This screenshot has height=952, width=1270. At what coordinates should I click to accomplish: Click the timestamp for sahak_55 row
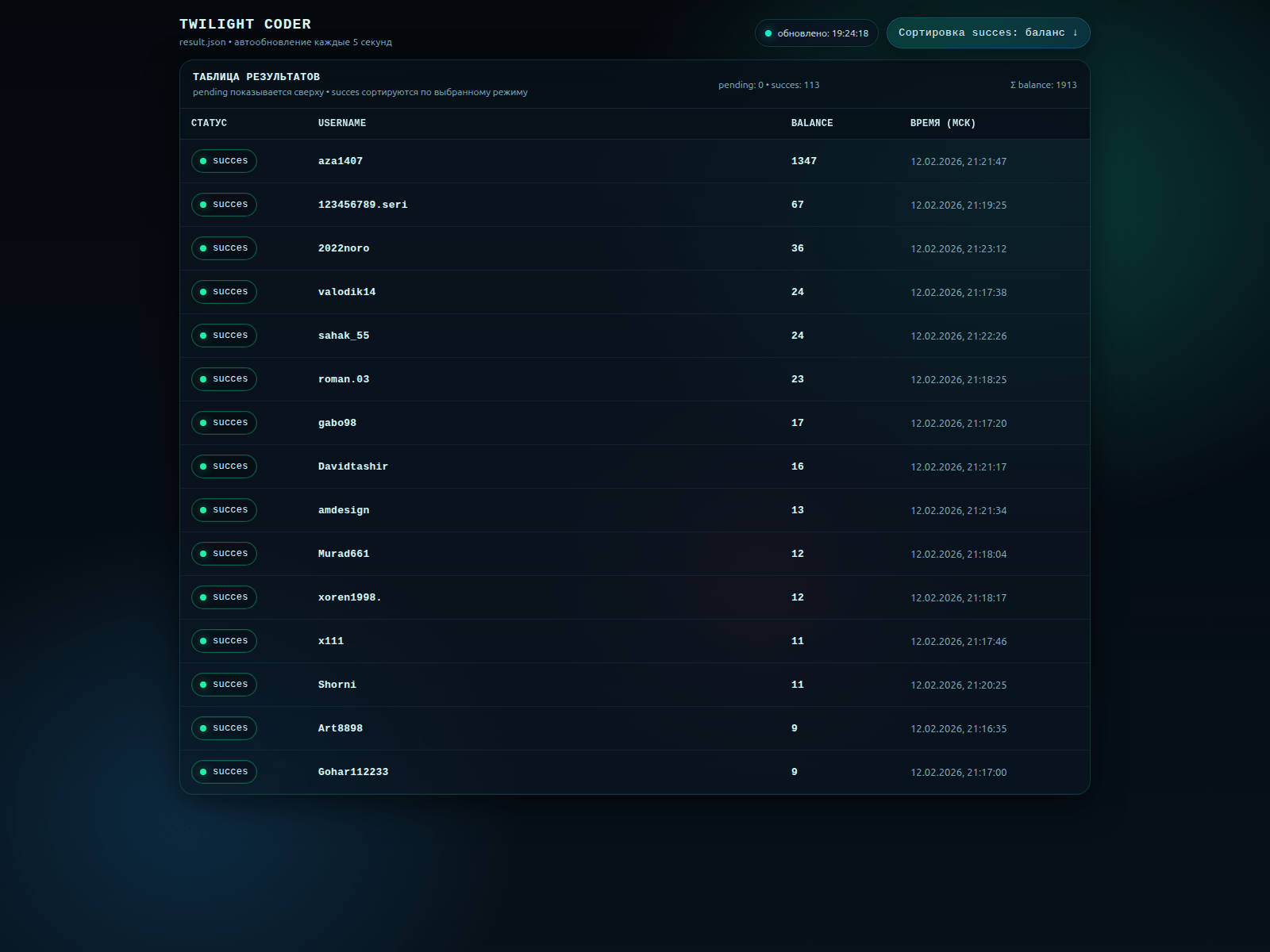coord(958,336)
